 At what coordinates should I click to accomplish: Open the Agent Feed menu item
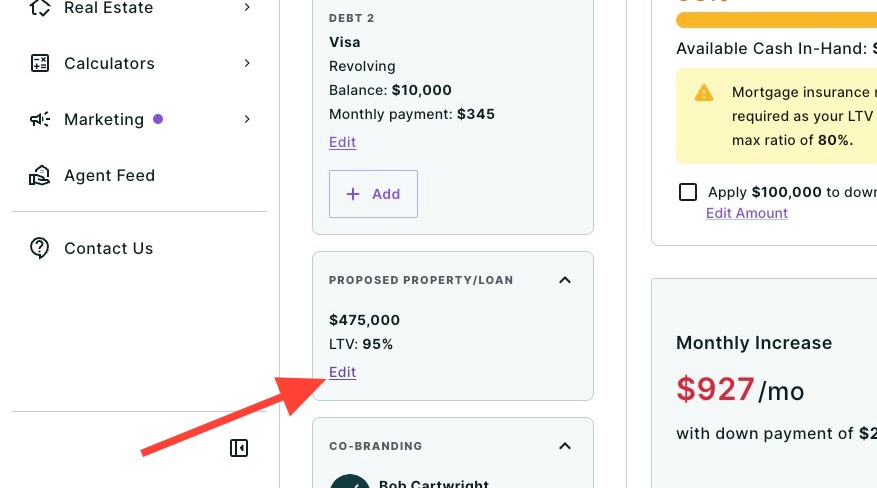coord(110,176)
